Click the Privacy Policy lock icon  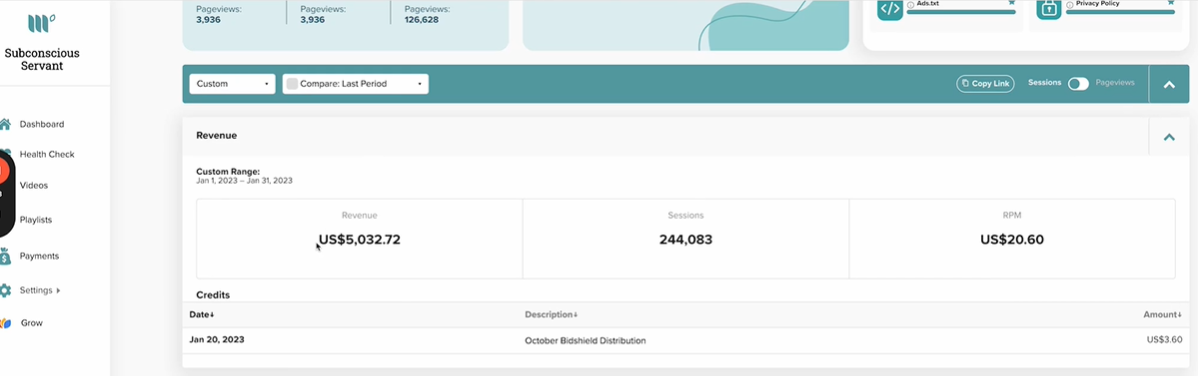click(1049, 9)
